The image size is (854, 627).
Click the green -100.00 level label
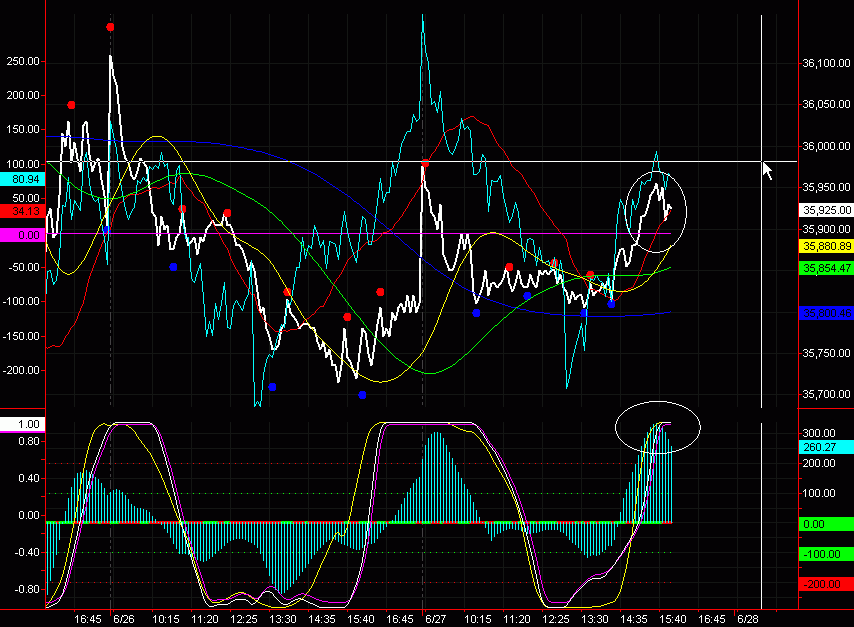click(x=826, y=554)
